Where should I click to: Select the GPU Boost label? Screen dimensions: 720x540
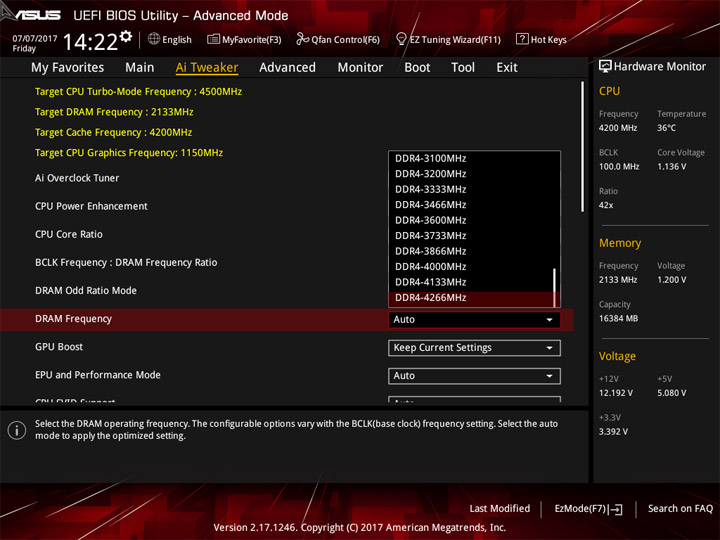coord(59,347)
